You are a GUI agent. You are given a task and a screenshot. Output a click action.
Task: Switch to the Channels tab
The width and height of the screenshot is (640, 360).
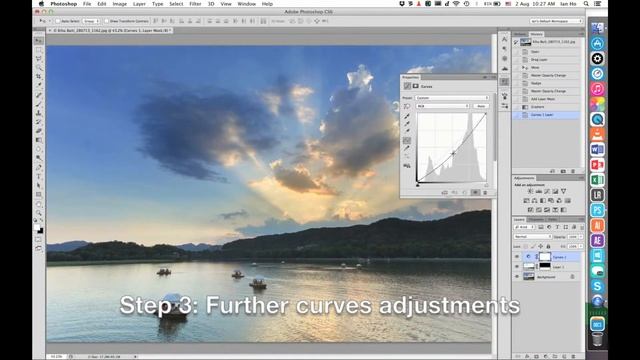click(x=536, y=220)
